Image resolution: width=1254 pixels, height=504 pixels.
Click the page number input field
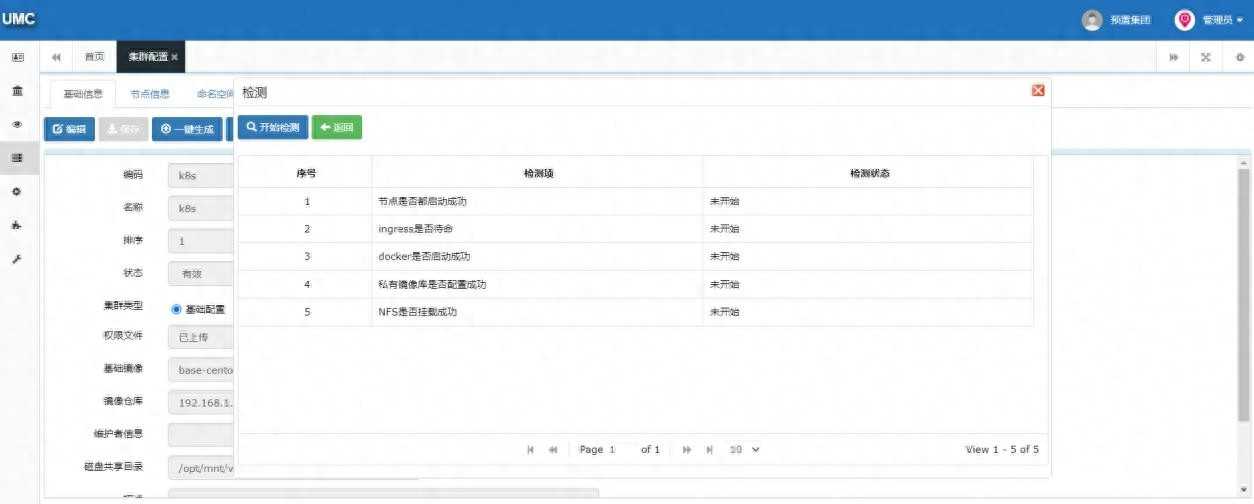[620, 450]
